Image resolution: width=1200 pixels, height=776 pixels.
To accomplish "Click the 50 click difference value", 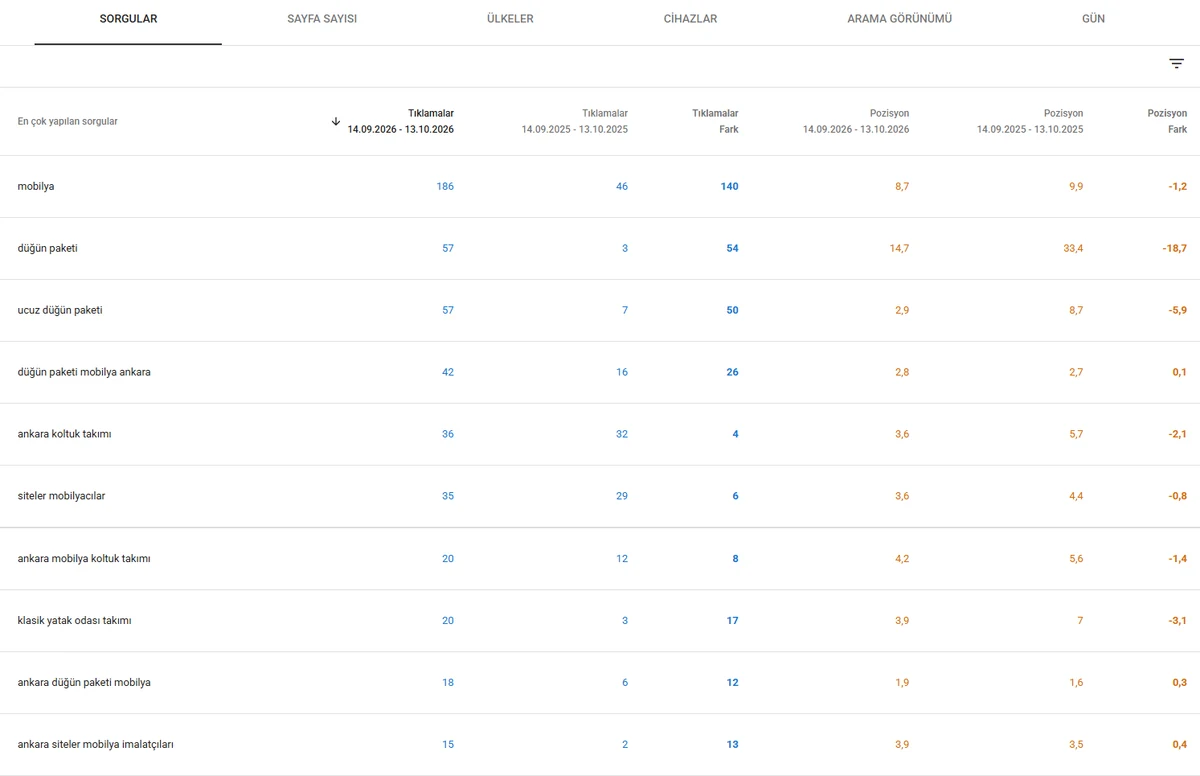I will (x=733, y=310).
